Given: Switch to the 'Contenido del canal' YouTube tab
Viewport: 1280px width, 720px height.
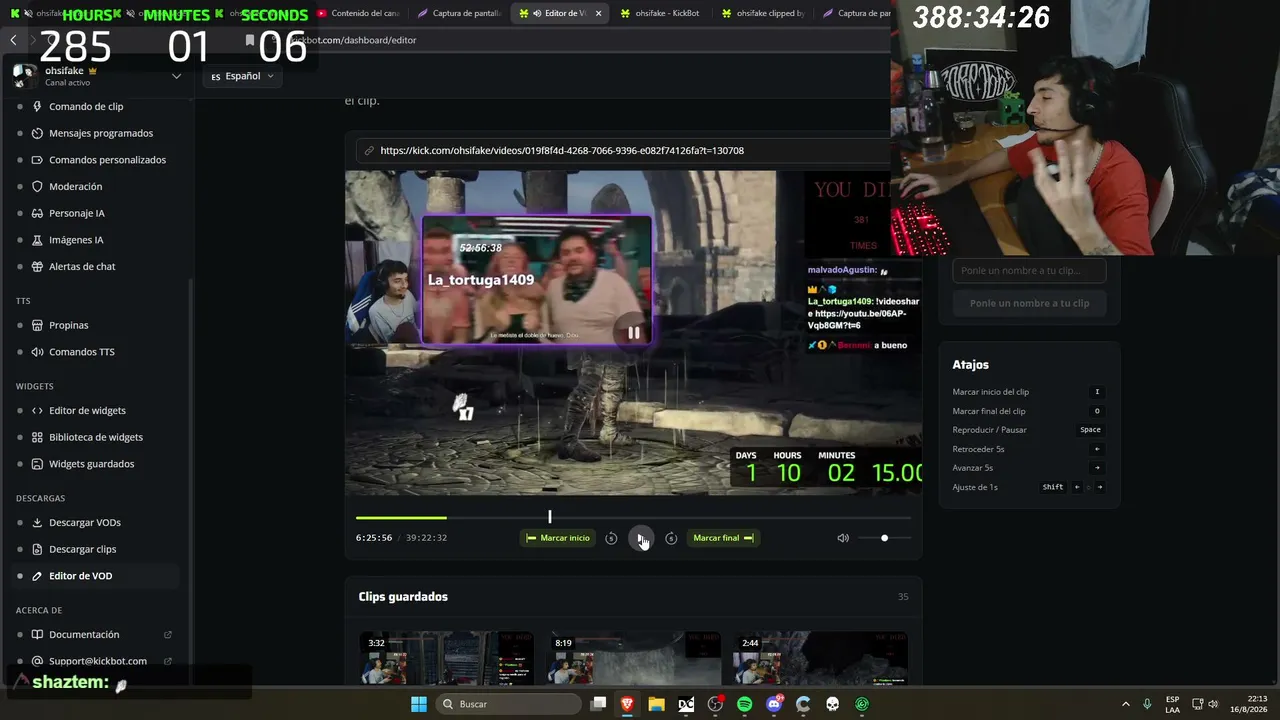Looking at the screenshot, I should point(357,13).
